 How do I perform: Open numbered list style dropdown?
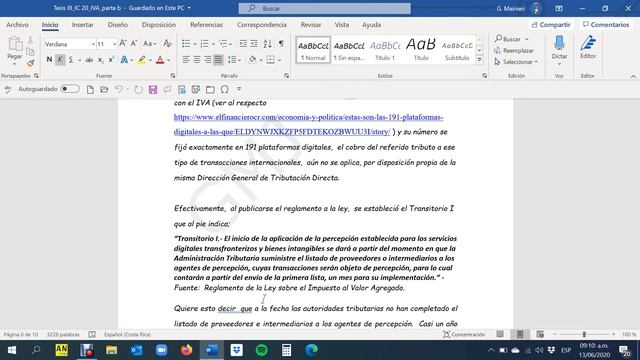tap(213, 44)
